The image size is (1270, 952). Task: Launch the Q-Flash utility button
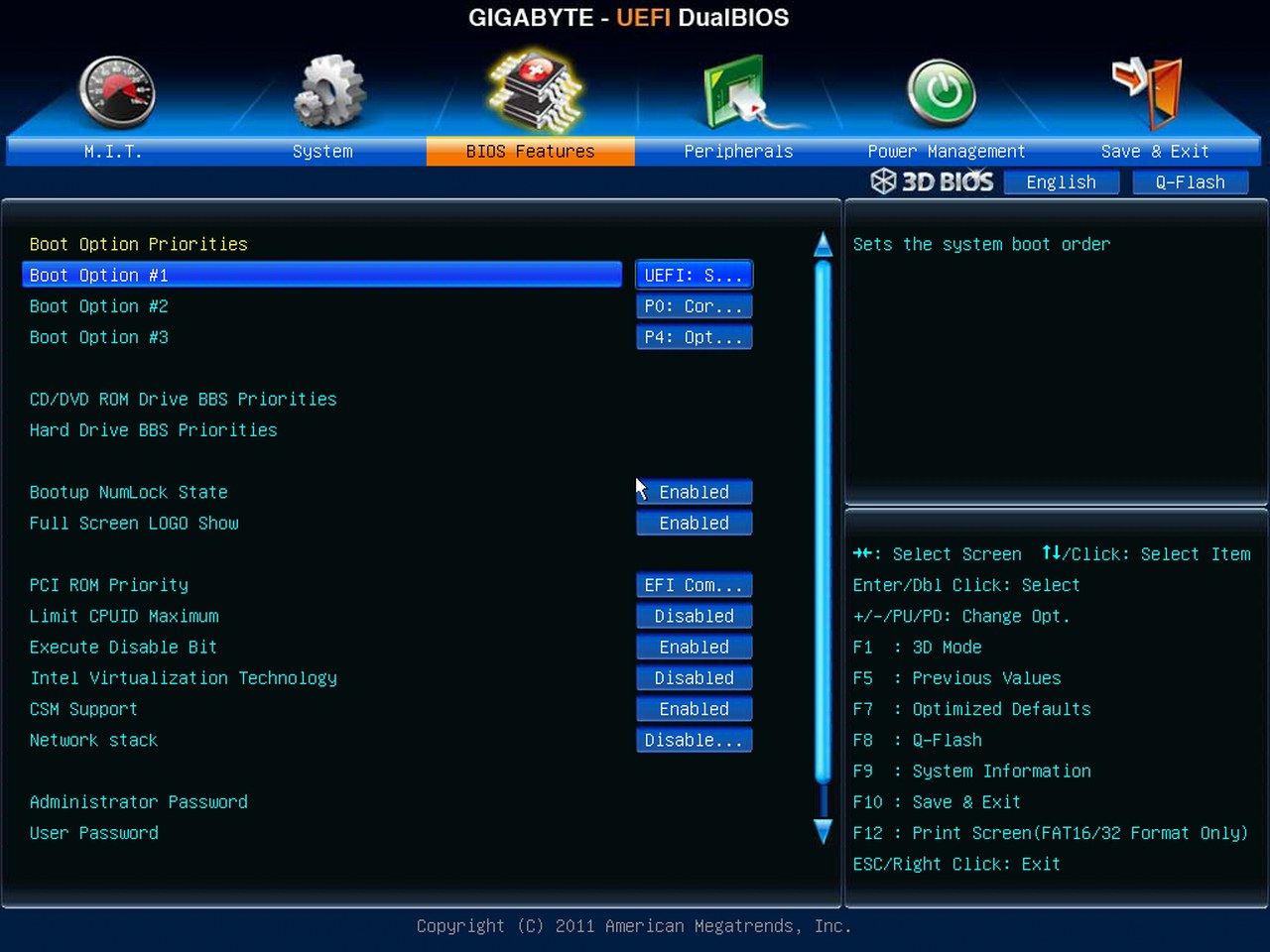point(1191,182)
